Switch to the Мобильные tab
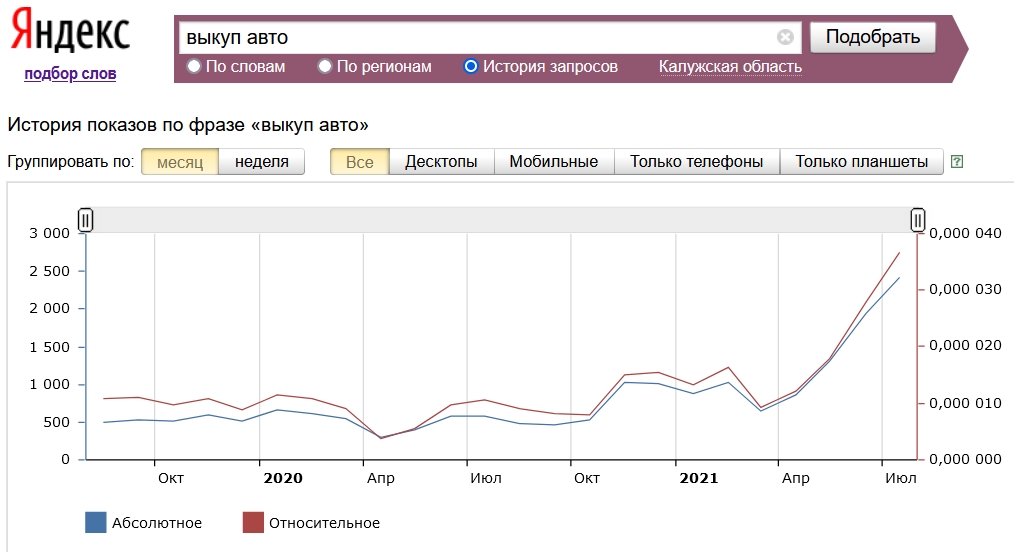The height and width of the screenshot is (552, 1014). 554,162
